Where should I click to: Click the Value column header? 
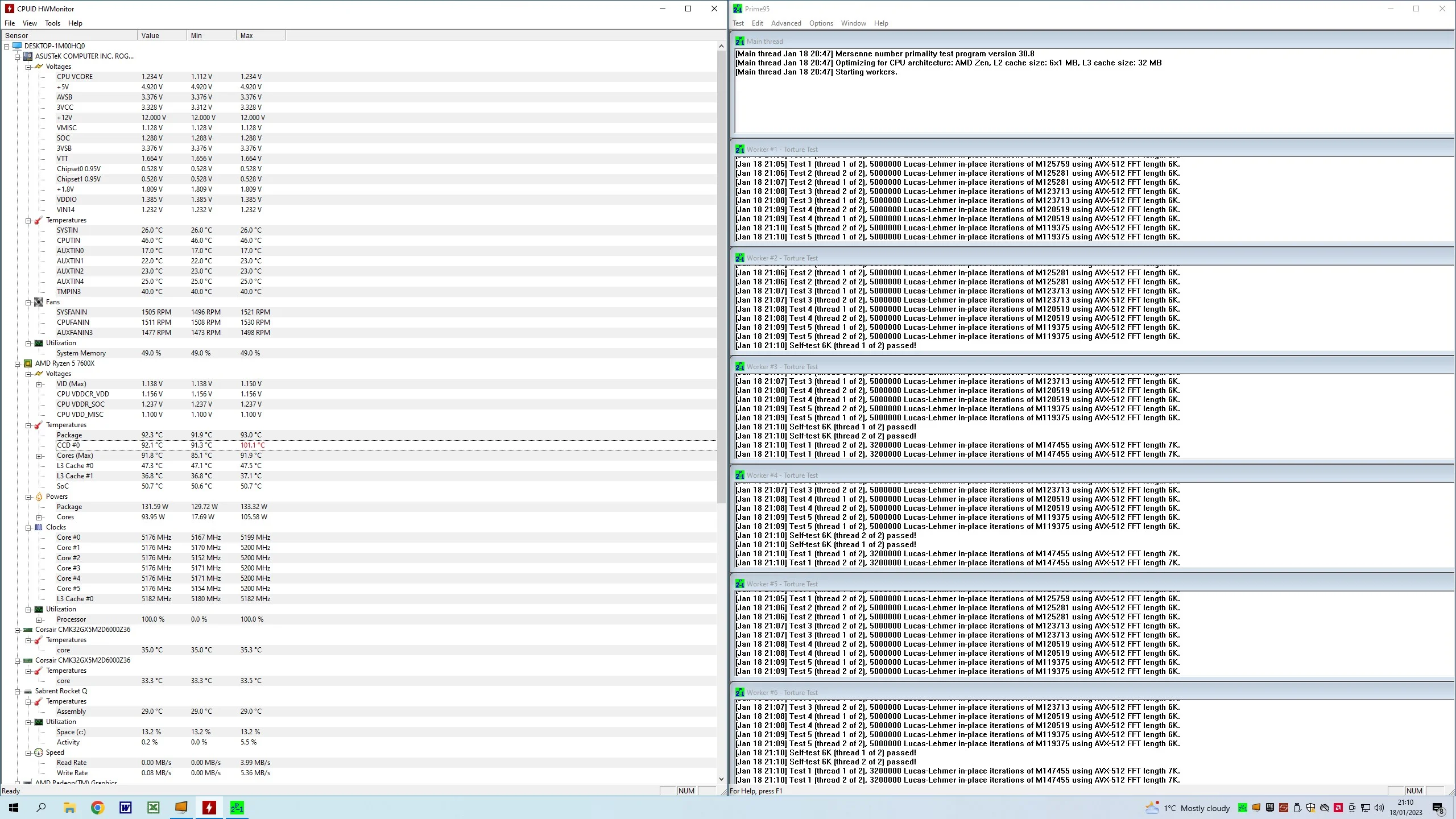pos(162,35)
